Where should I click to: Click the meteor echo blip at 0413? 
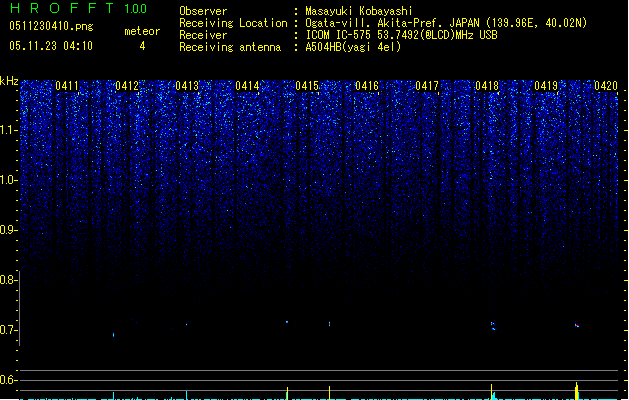187,324
